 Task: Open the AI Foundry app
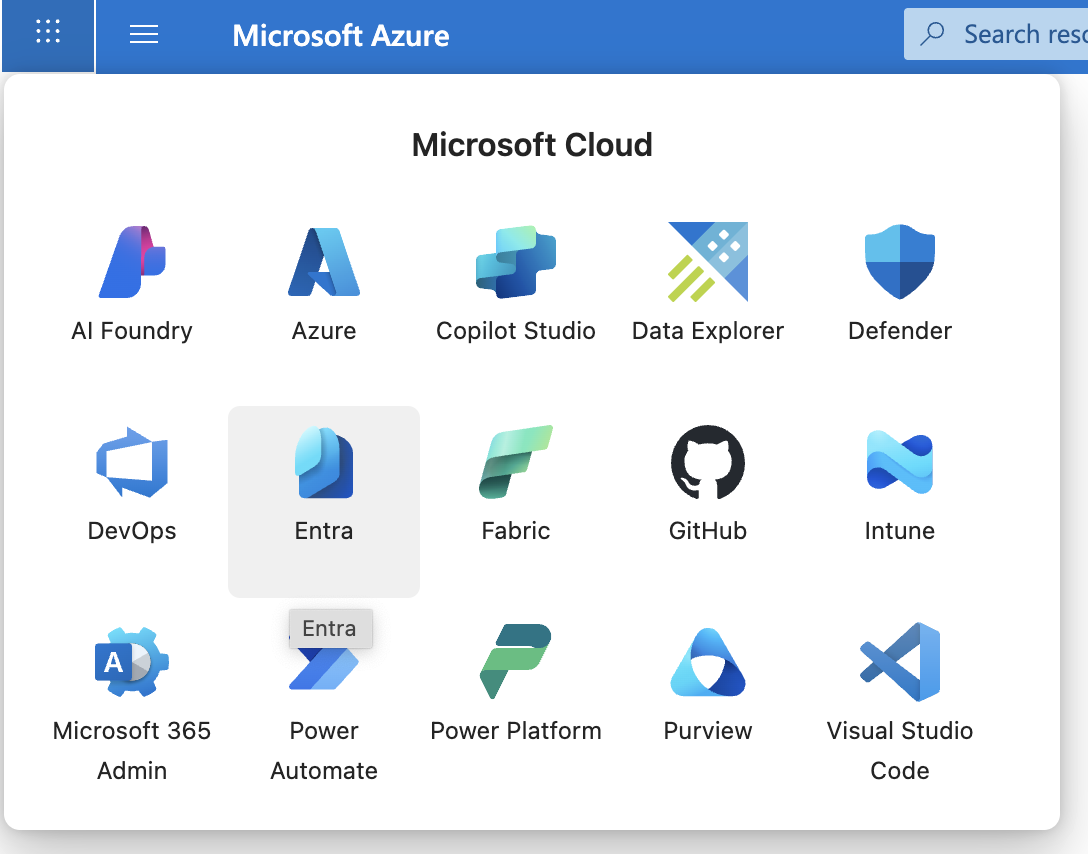tap(131, 280)
